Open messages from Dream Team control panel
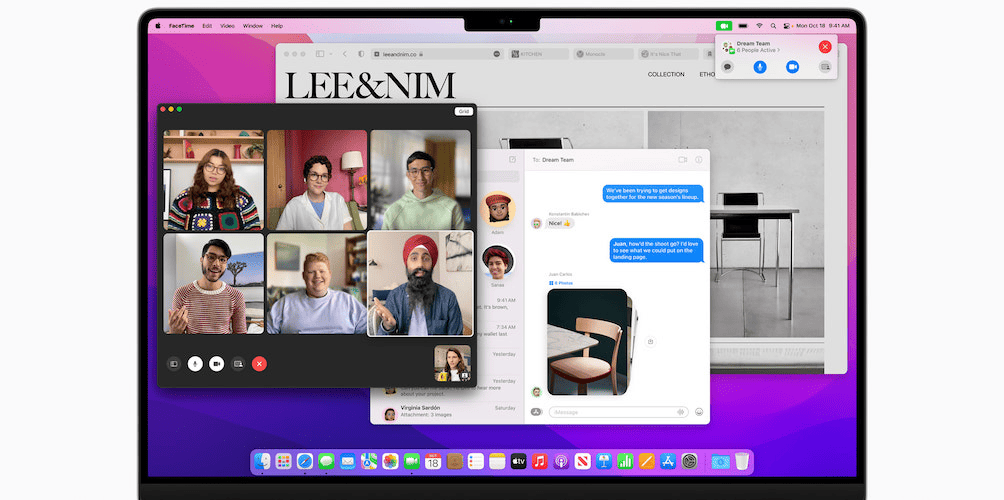The width and height of the screenshot is (1004, 500). coord(727,66)
